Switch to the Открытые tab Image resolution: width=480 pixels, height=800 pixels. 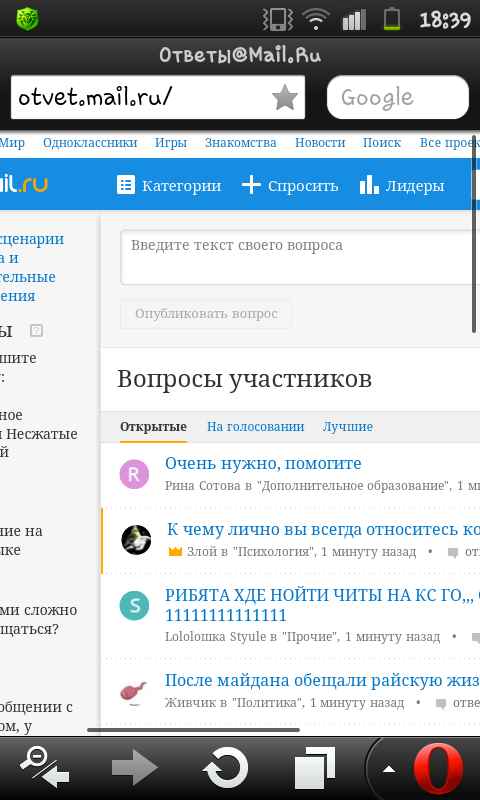coord(154,427)
